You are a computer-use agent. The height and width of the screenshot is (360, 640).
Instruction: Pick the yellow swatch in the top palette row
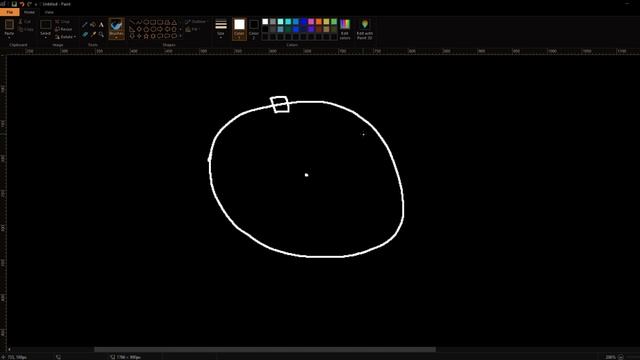coord(327,22)
